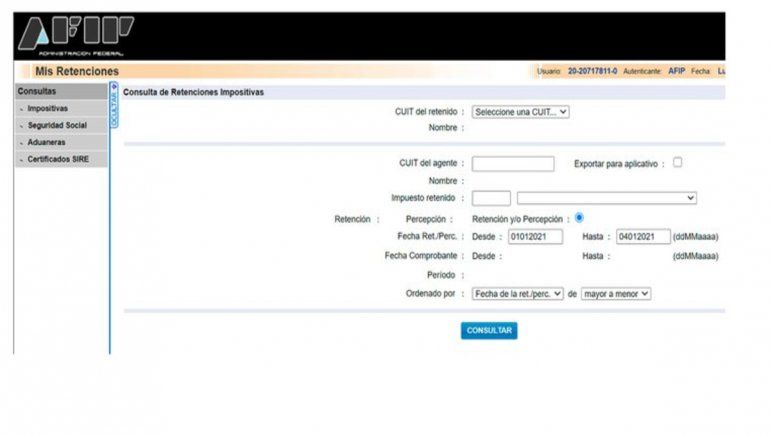Open the Ordenado por field dropdown

pos(518,293)
